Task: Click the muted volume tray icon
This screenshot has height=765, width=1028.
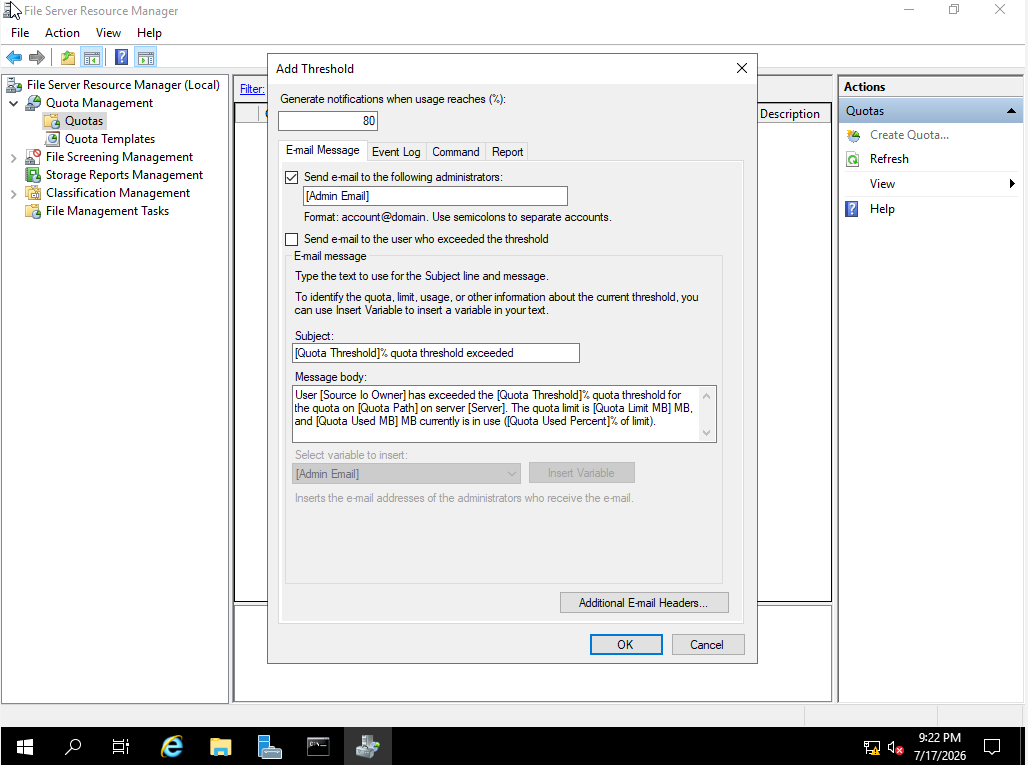Action: [895, 747]
